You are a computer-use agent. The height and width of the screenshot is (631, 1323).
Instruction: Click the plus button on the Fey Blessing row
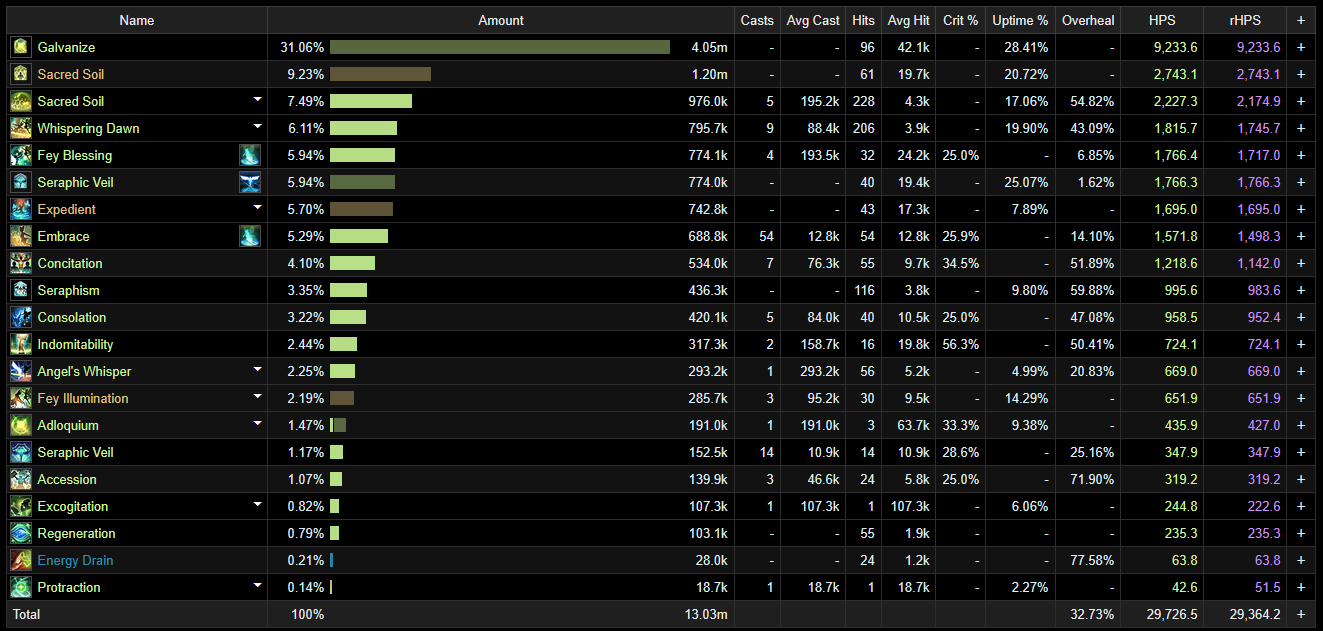pos(1301,155)
